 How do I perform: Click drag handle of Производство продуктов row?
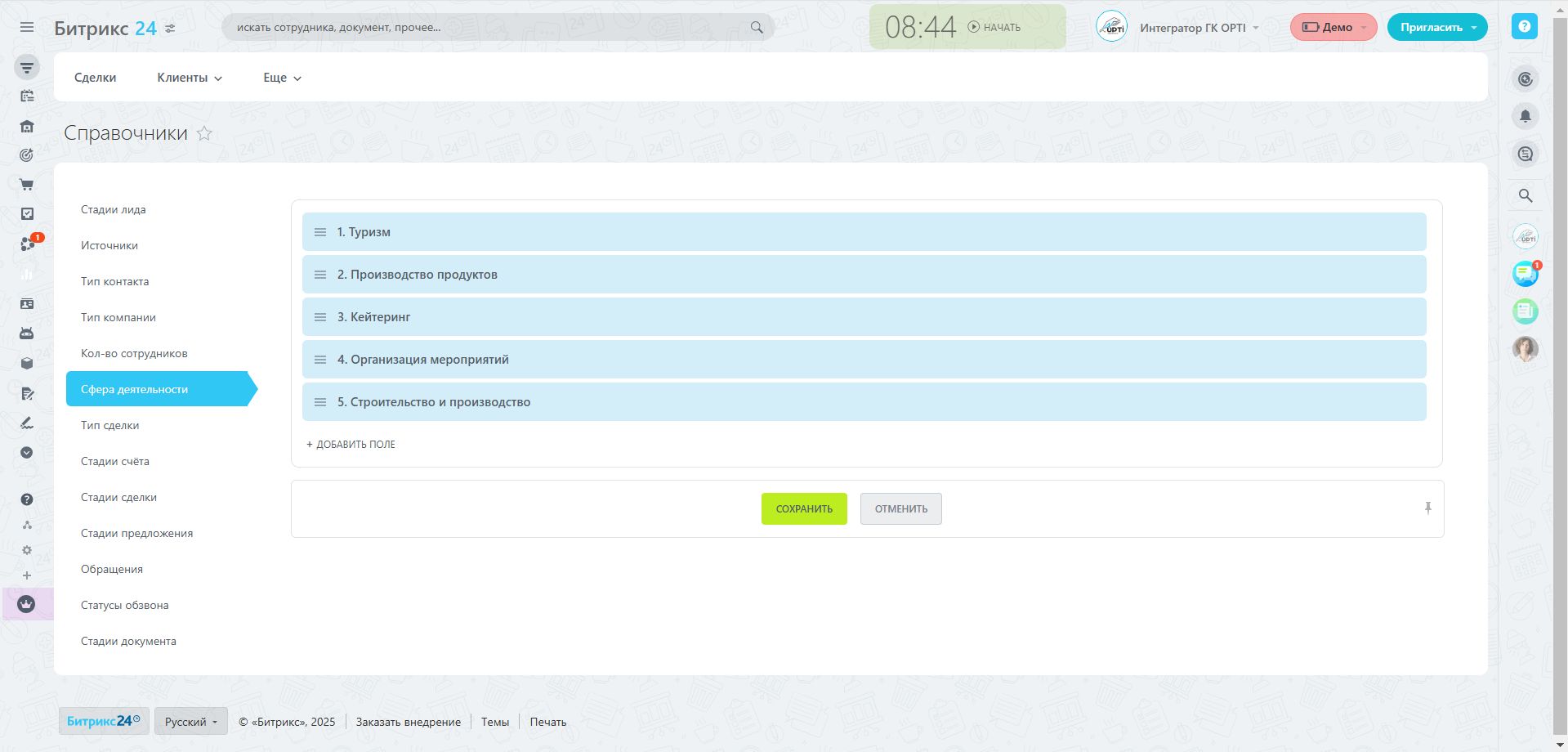(320, 275)
